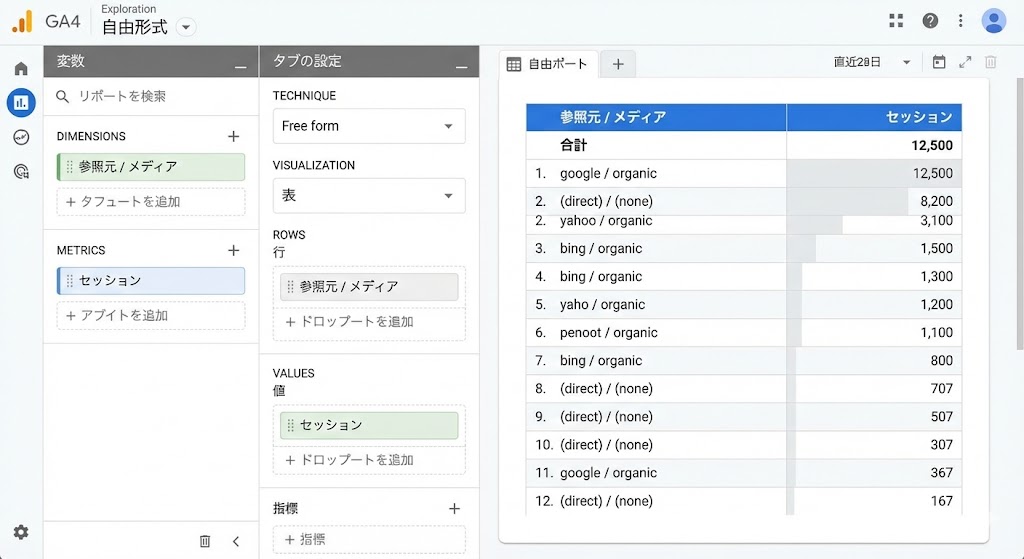
Task: Add a new dimension with plus icon
Action: coord(233,136)
